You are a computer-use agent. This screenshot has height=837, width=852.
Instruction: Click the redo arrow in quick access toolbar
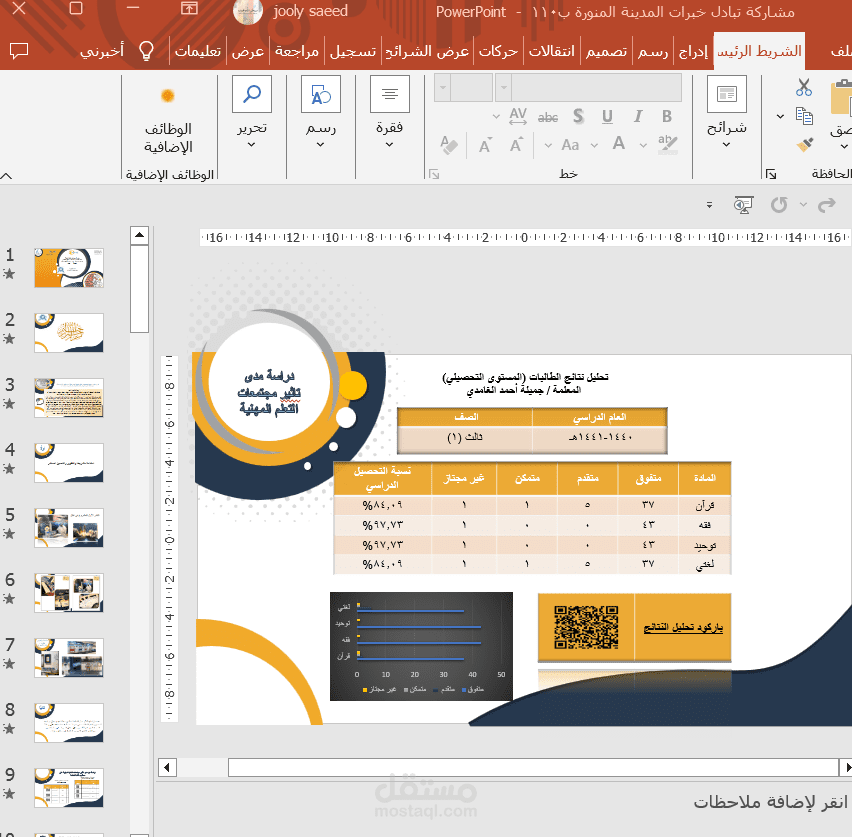(826, 205)
